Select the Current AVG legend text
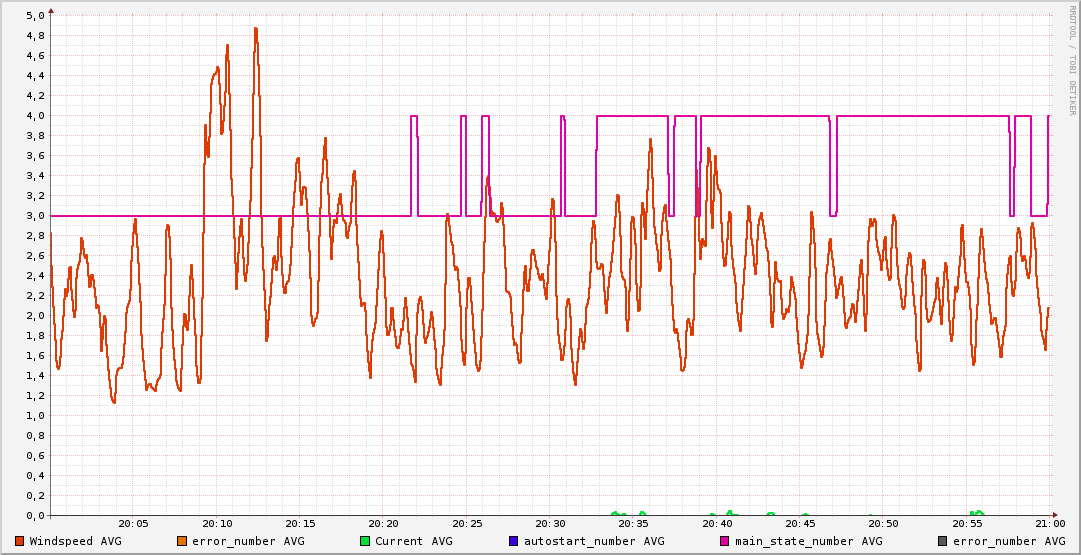The height and width of the screenshot is (555, 1081). 413,541
